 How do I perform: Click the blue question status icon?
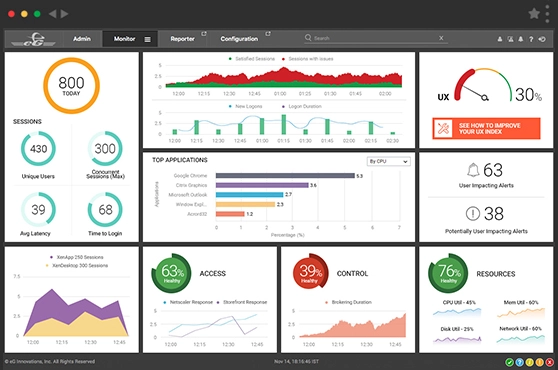point(520,362)
